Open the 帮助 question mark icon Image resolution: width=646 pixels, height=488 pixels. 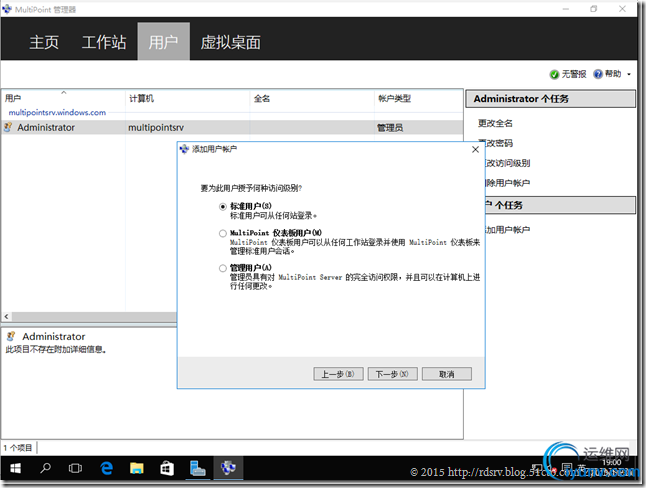point(598,74)
